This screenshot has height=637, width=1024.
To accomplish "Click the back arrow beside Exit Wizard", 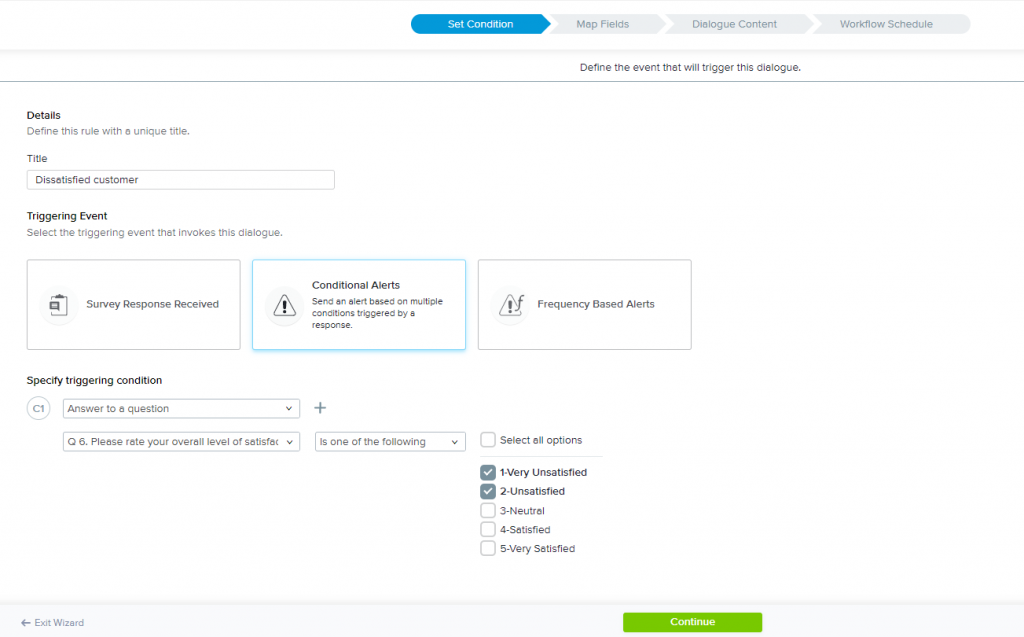I will tap(26, 622).
